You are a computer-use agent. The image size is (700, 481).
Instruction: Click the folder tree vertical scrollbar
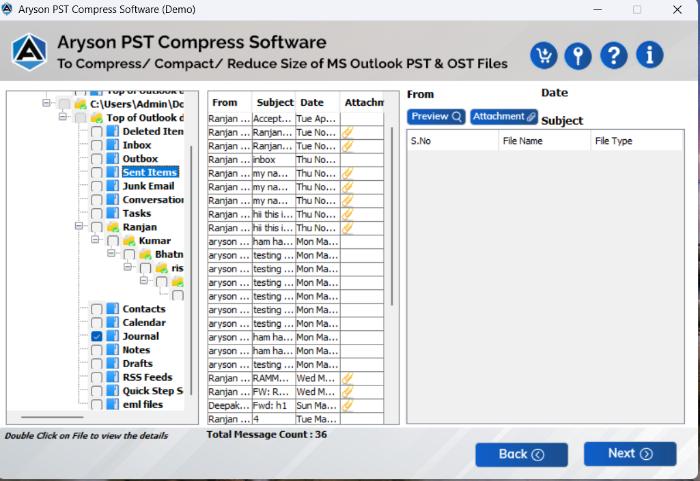click(x=191, y=270)
